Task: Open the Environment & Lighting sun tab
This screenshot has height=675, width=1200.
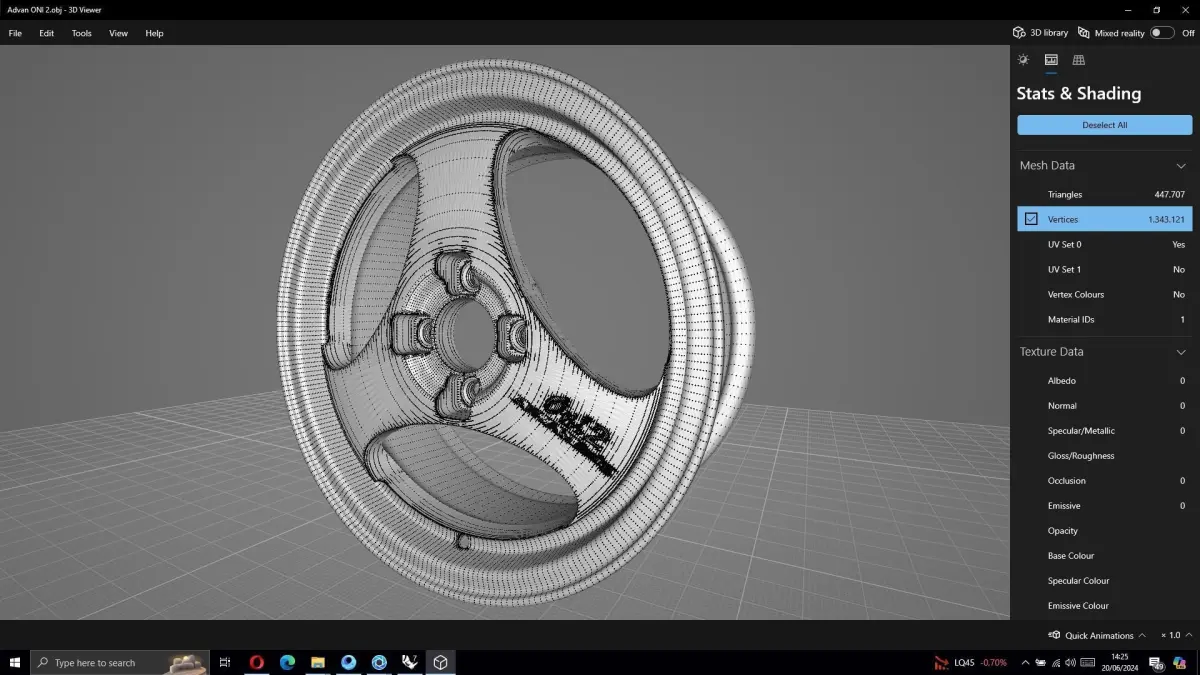Action: (1023, 60)
